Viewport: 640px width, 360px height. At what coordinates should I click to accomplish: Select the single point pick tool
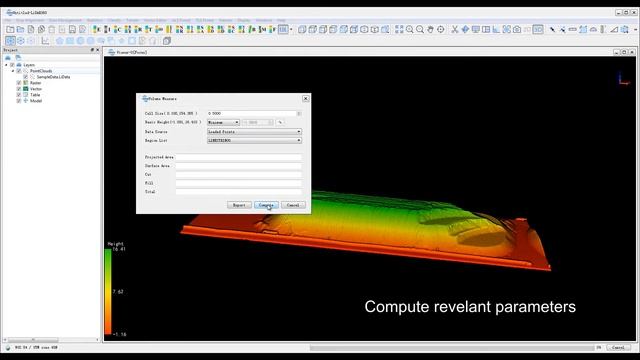tap(552, 29)
